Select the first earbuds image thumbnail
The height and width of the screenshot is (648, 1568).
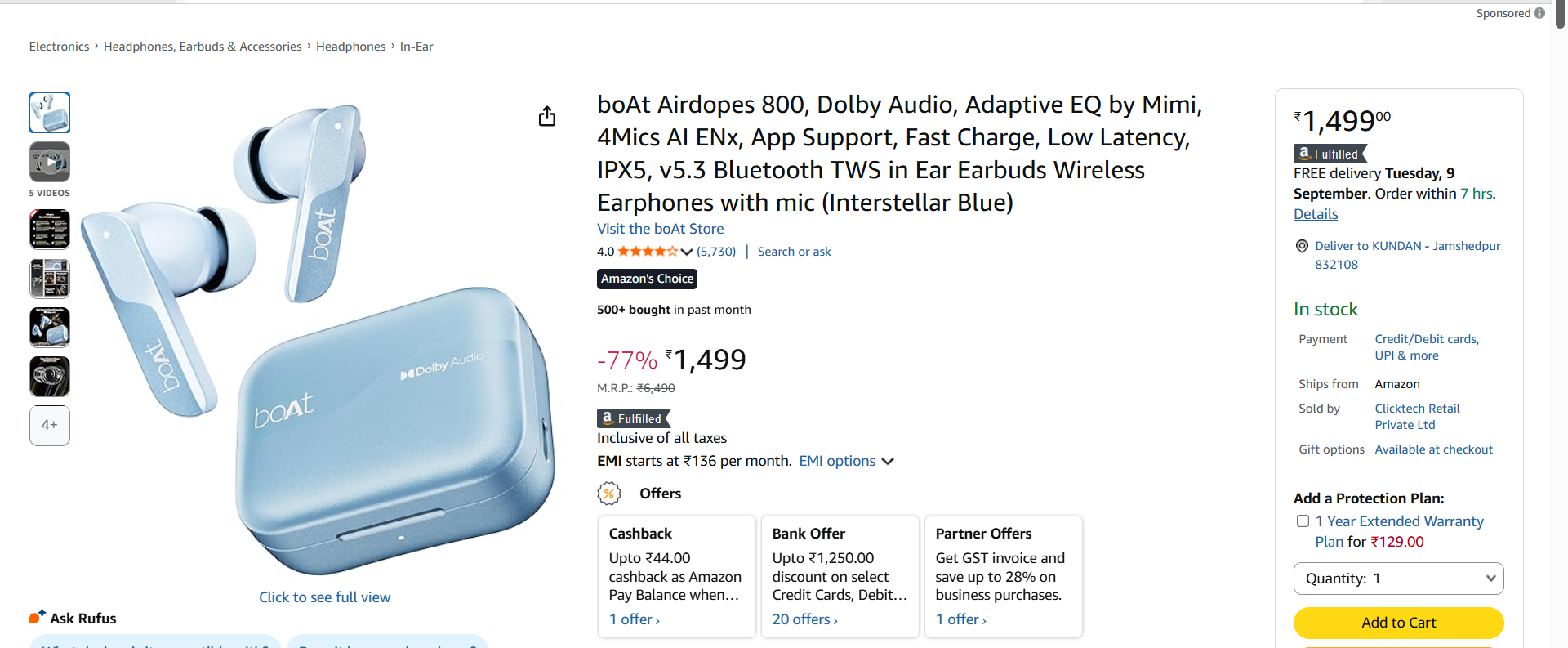[50, 113]
